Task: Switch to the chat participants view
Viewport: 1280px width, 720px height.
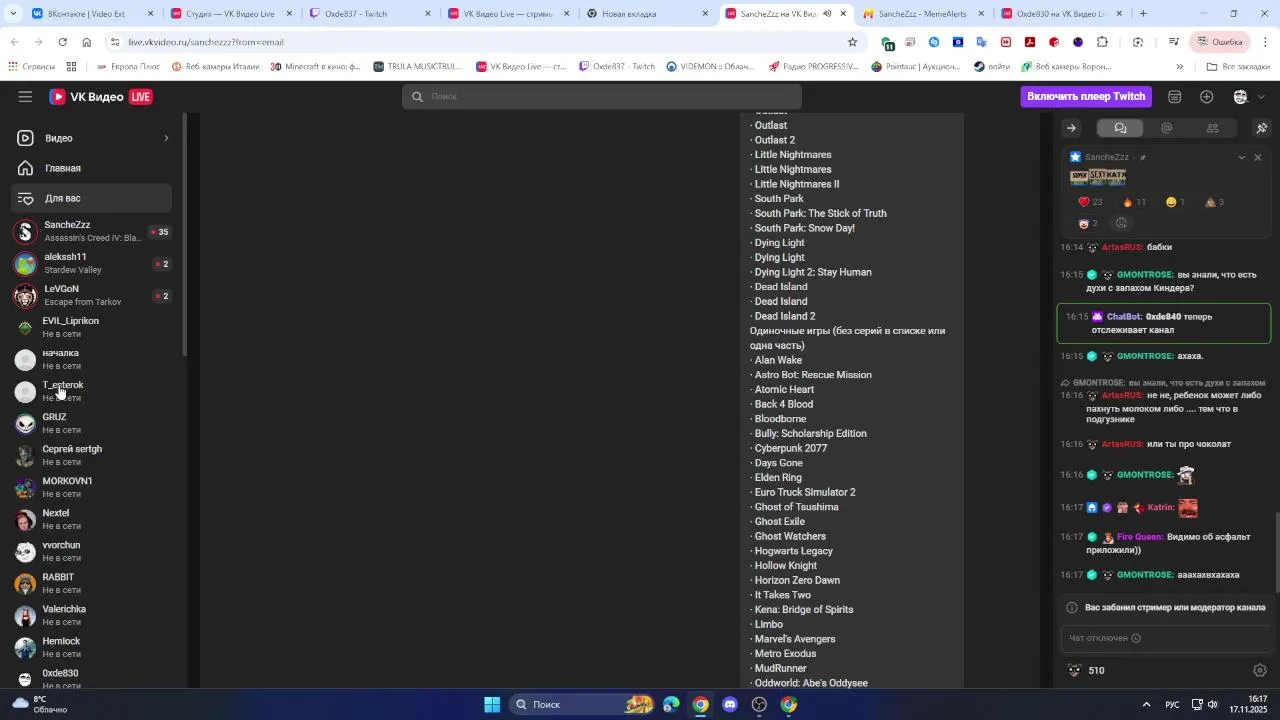Action: pyautogui.click(x=1212, y=128)
